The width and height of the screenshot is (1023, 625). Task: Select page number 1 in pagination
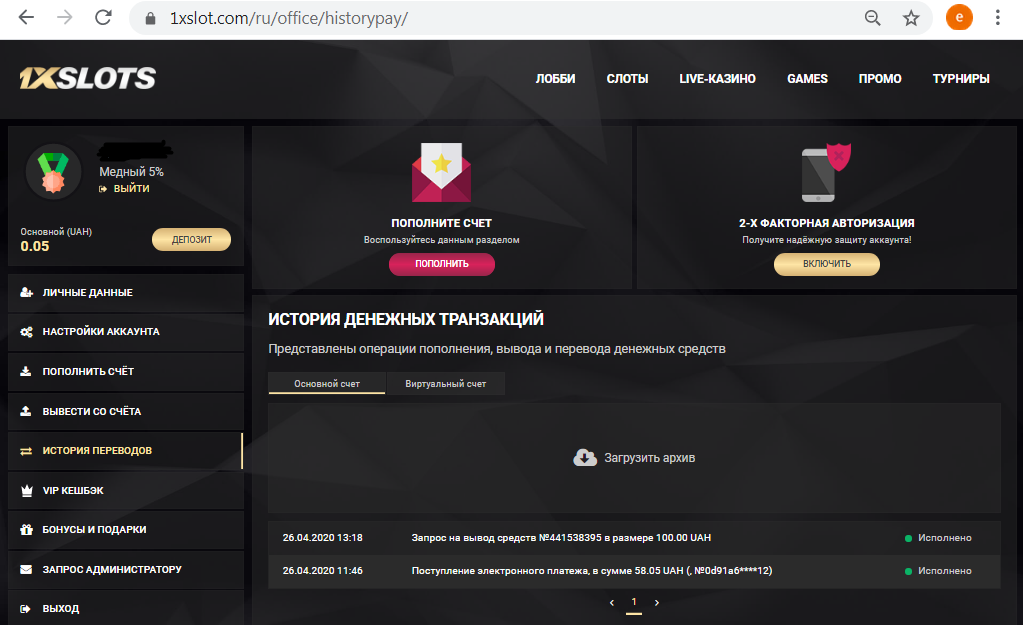click(634, 602)
